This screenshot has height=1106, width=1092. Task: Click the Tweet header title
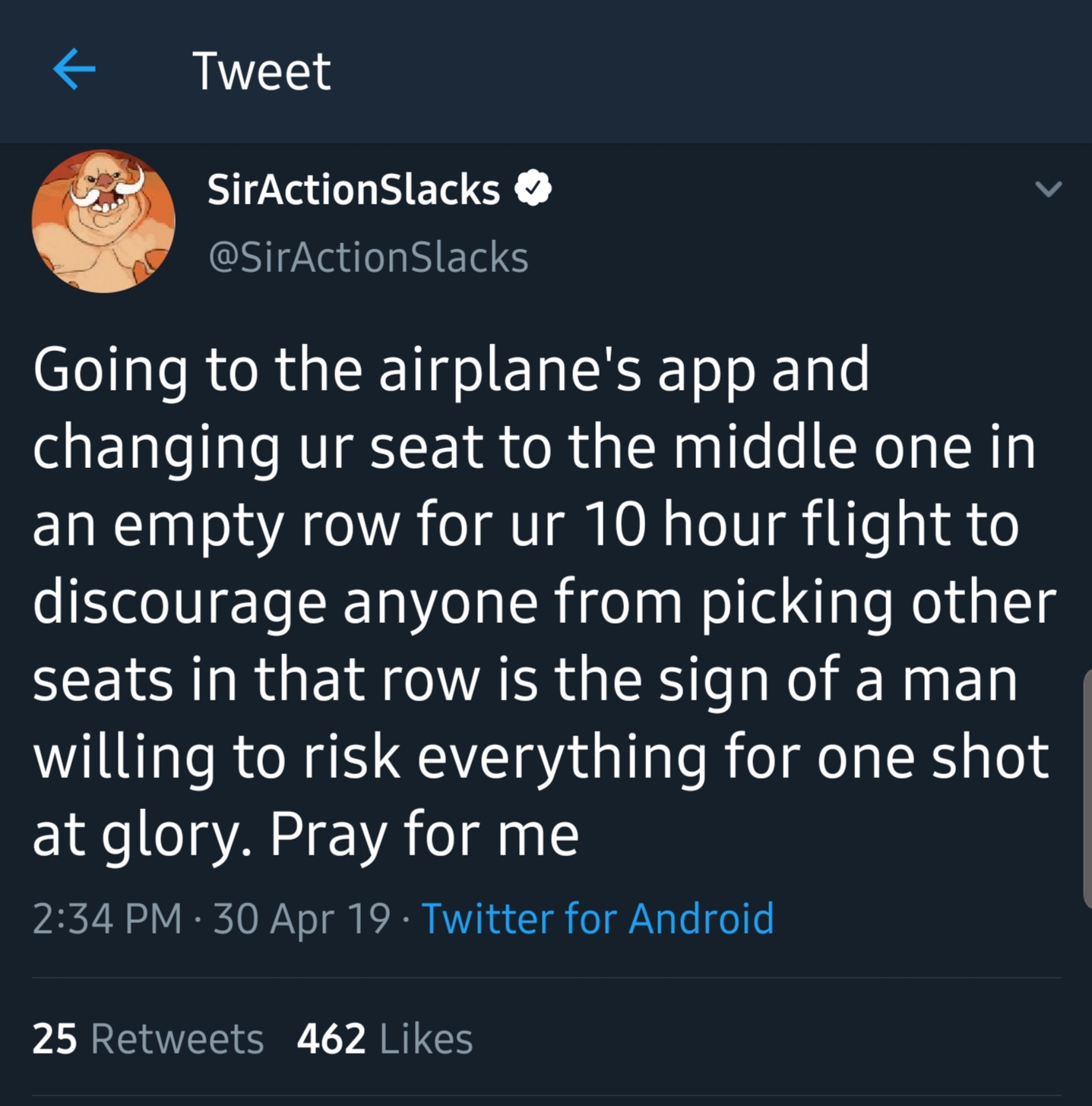click(x=261, y=71)
